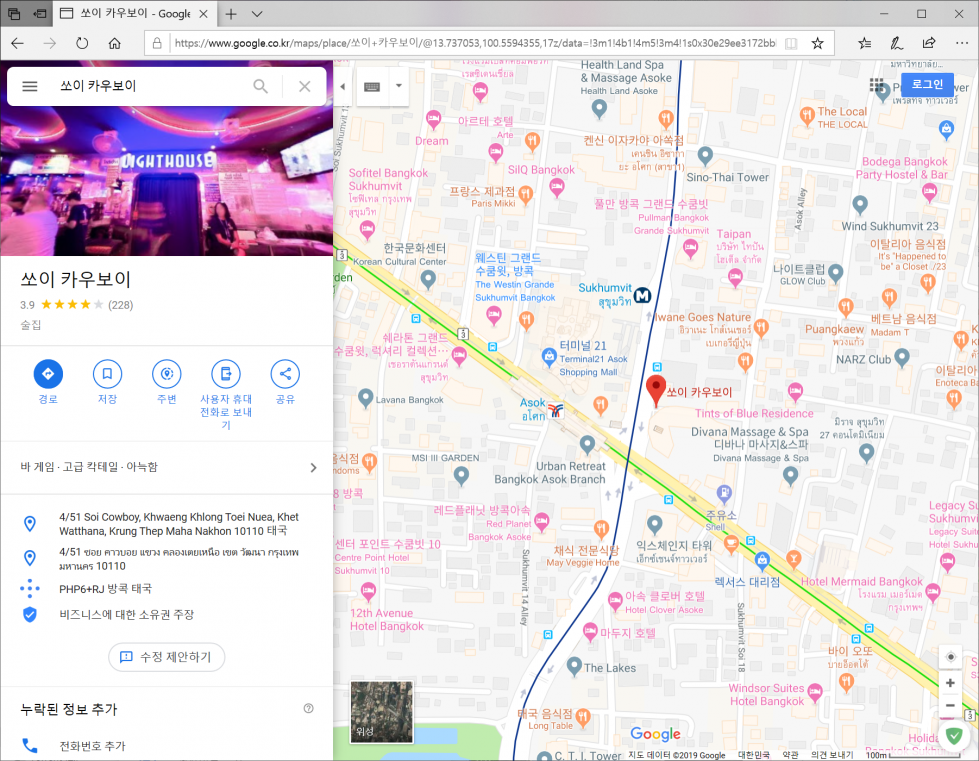Click the 주변 nearby icon
Viewport: 979px width, 761px height.
point(167,374)
